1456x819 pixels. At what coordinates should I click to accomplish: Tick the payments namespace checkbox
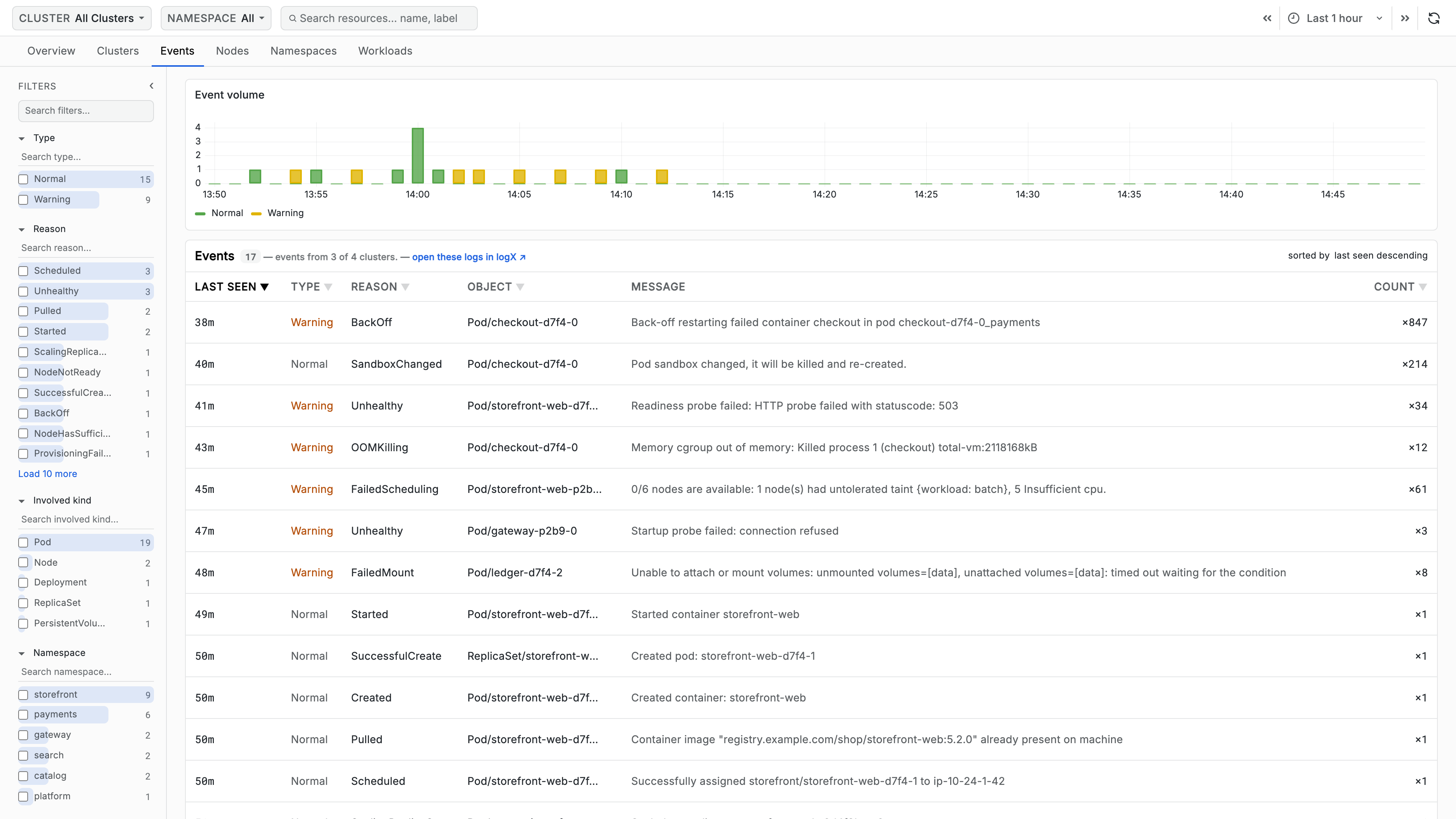(23, 714)
